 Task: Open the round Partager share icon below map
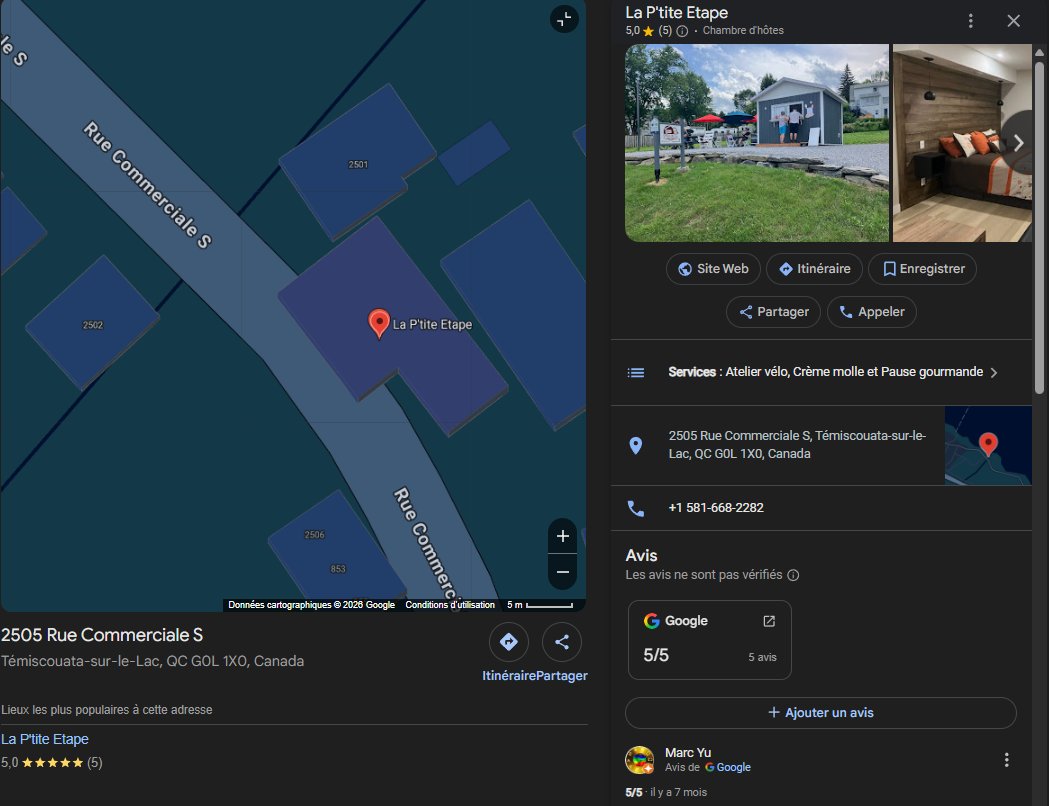click(x=562, y=642)
